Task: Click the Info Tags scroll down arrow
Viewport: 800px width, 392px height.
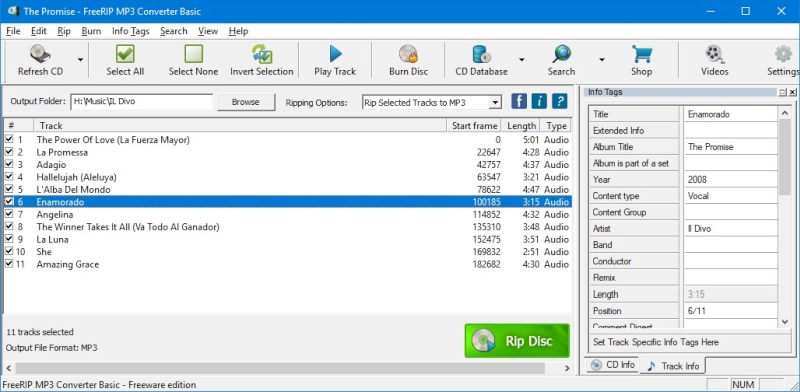Action: coord(785,322)
